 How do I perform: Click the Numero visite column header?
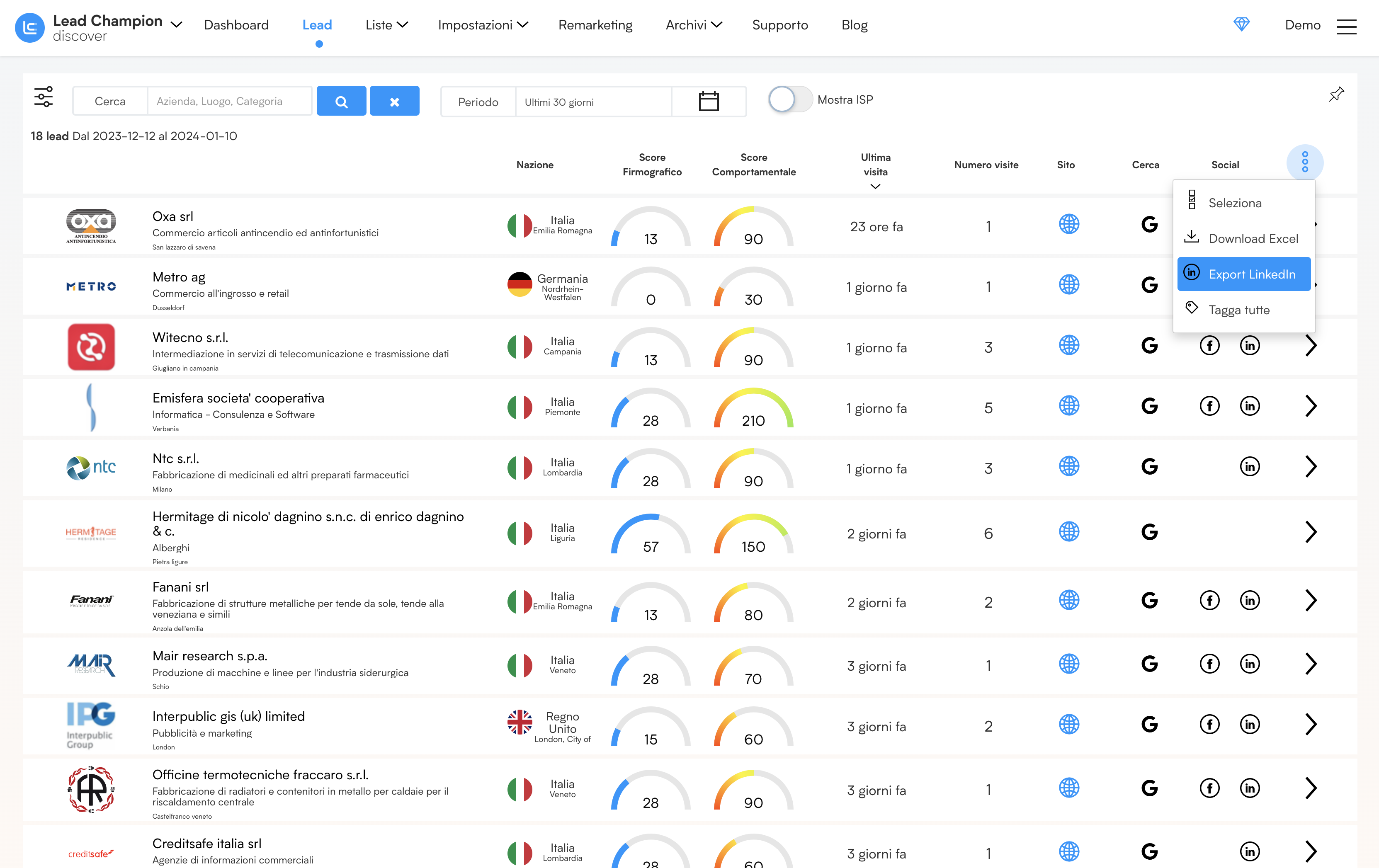pyautogui.click(x=986, y=165)
